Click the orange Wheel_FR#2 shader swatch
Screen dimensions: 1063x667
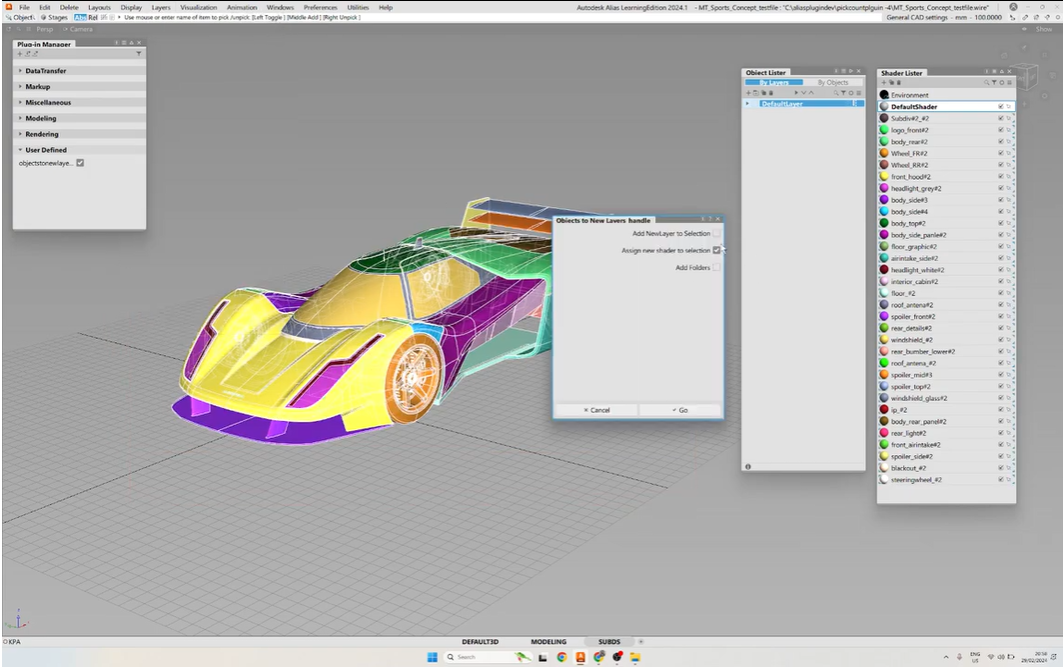point(884,153)
